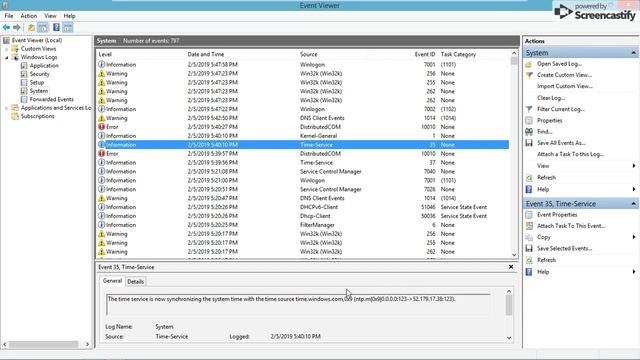The height and width of the screenshot is (360, 640).
Task: Click the warning icon for 5:42:50 PM DNS Client Events
Action: (x=102, y=118)
